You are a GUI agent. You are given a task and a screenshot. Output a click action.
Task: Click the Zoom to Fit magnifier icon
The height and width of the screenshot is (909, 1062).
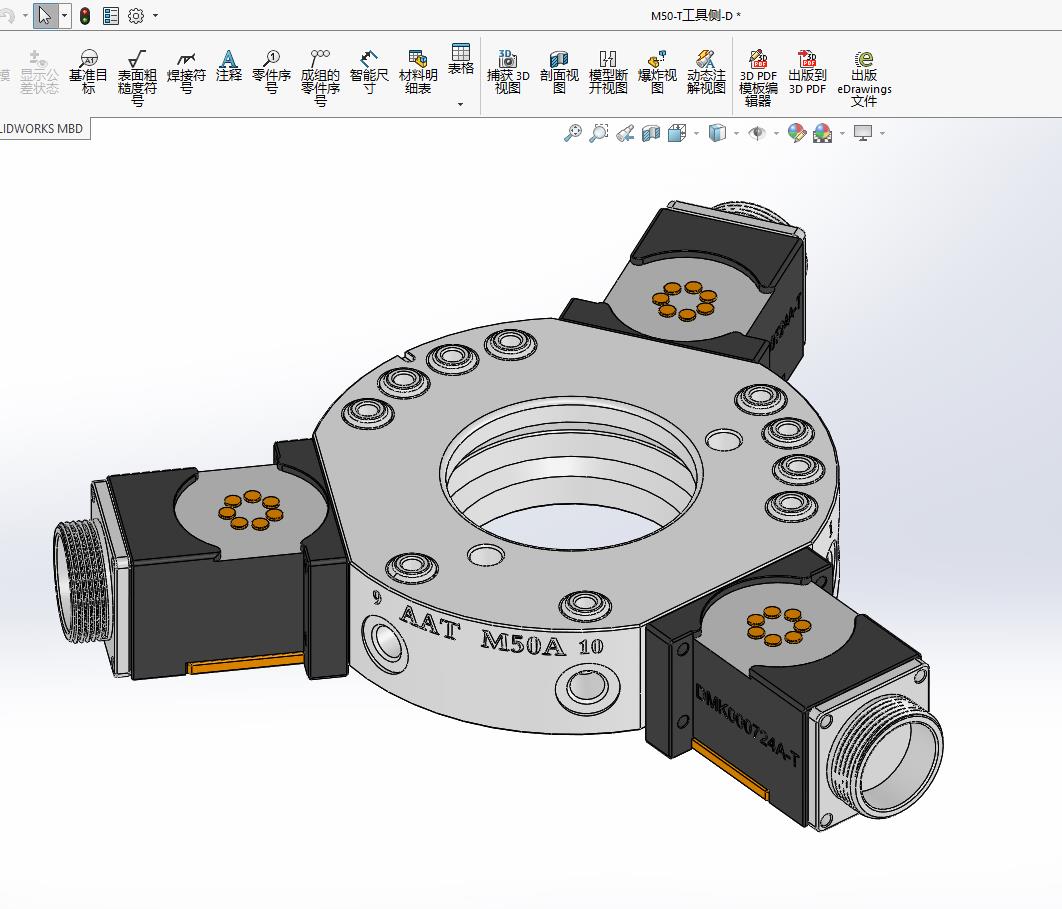click(573, 133)
